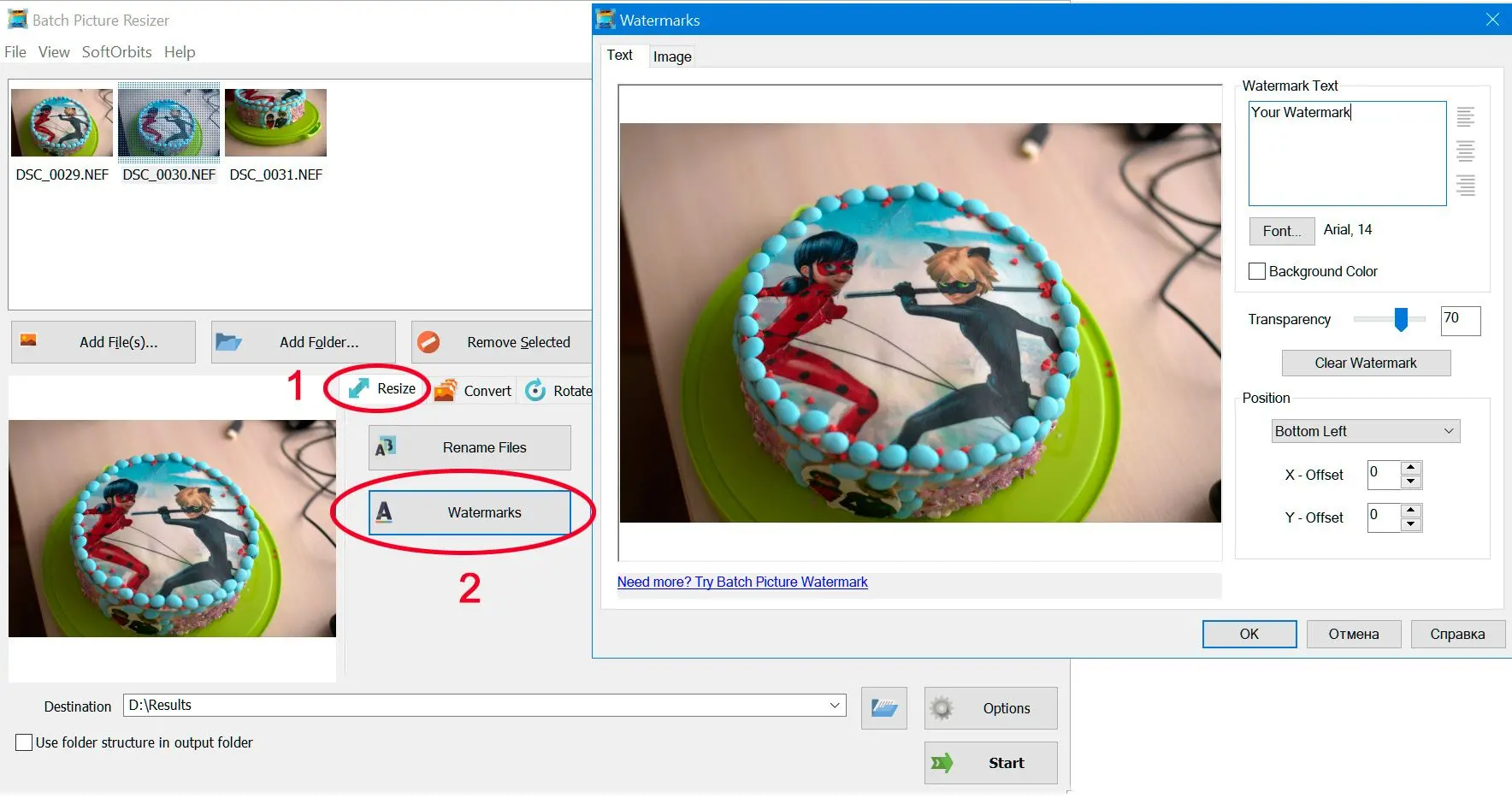This screenshot has width=1512, height=798.
Task: Click the Add Folder button
Action: tap(304, 342)
